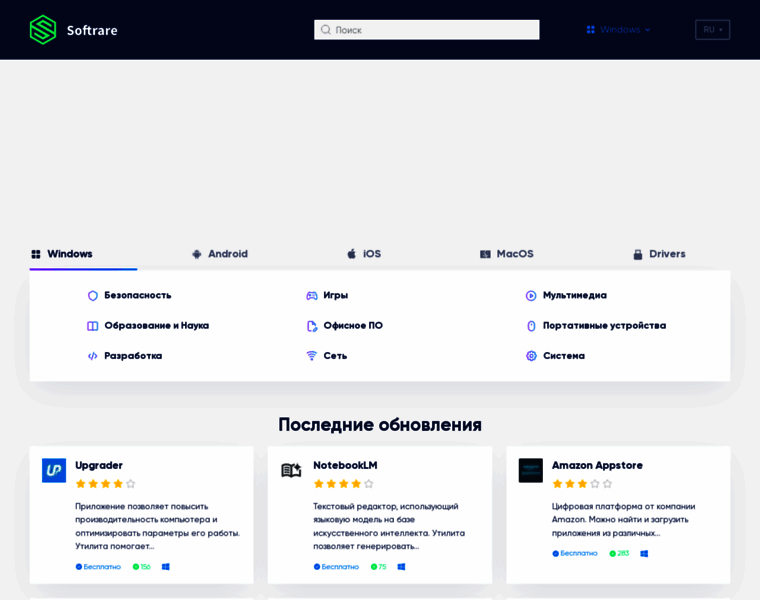
Task: Open the Softrare home link text
Action: [92, 30]
